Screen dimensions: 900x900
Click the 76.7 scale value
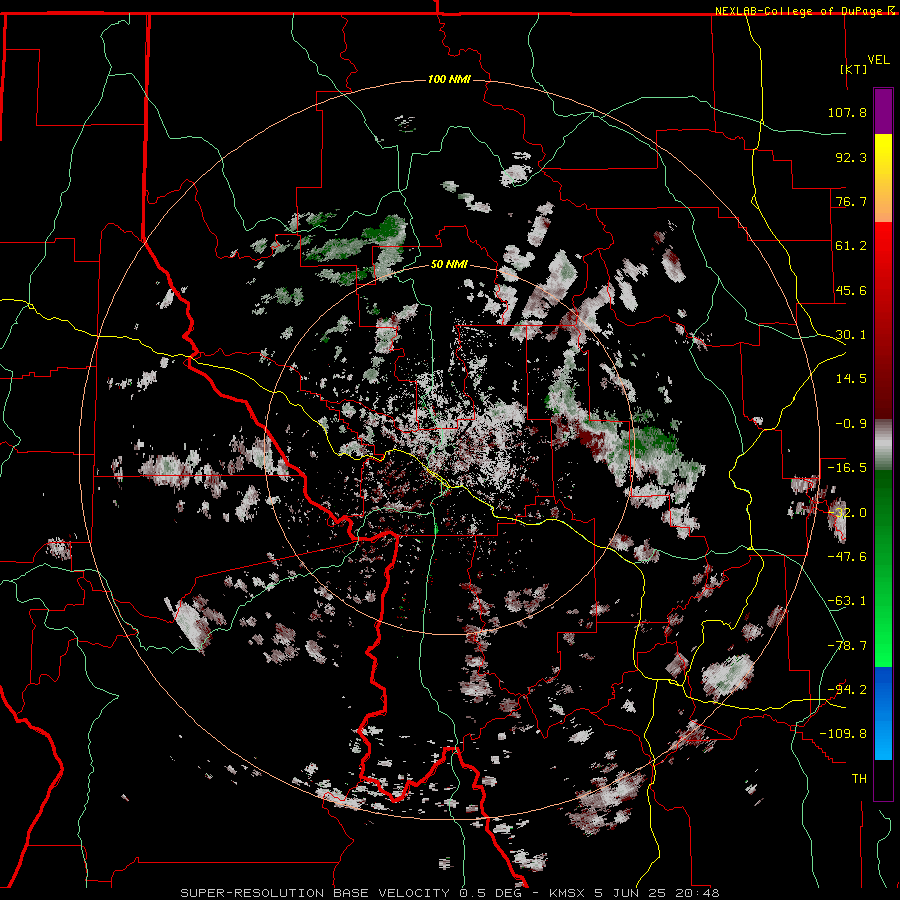(x=851, y=201)
